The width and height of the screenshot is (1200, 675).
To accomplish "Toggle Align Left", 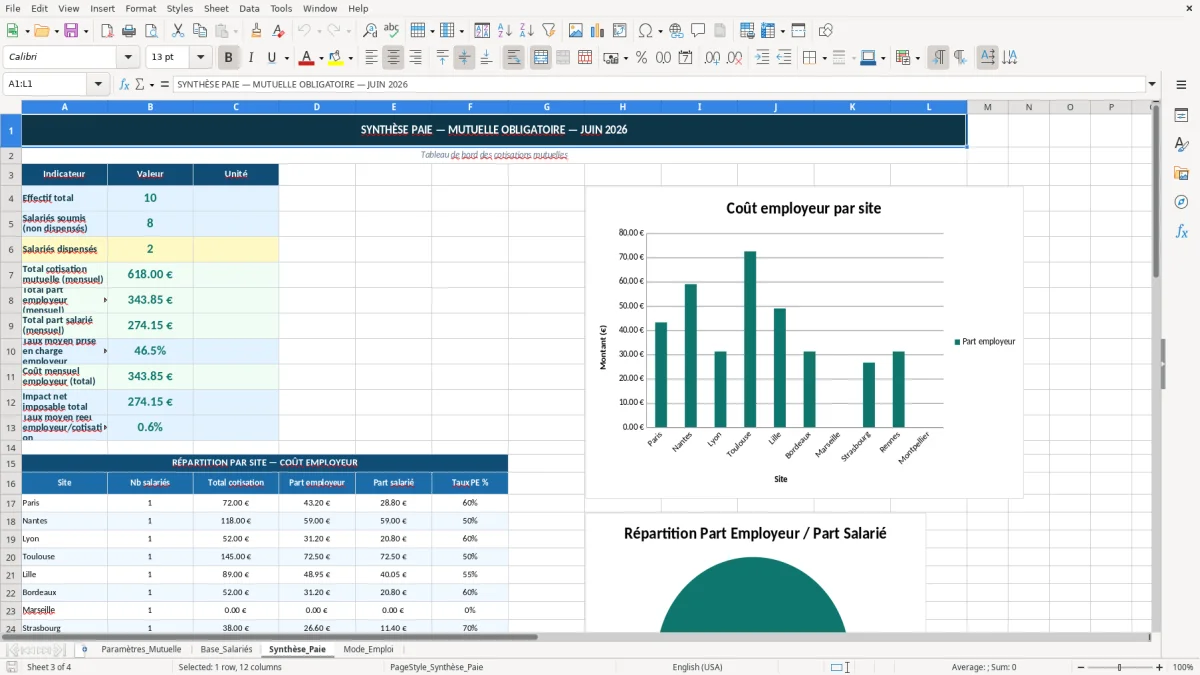I will pyautogui.click(x=371, y=58).
